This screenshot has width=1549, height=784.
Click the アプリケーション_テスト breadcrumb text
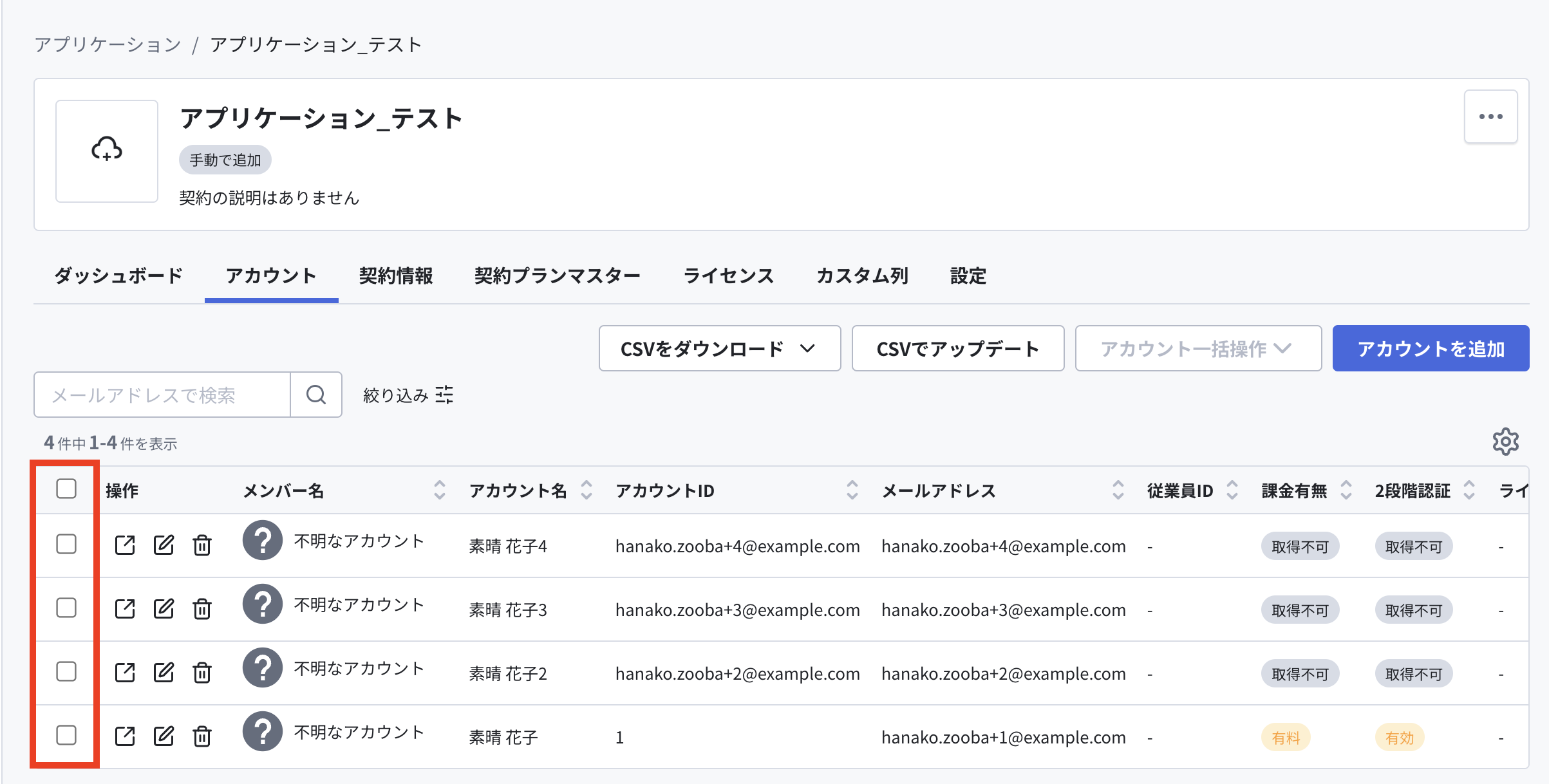tap(316, 44)
